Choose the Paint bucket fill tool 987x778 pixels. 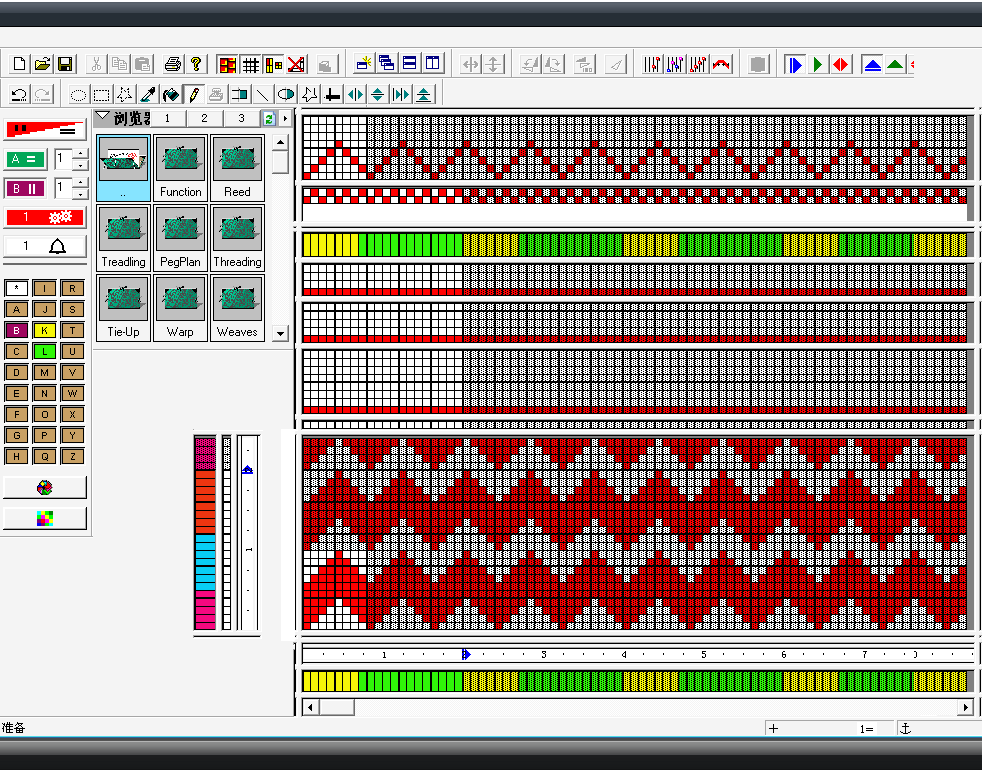(x=171, y=95)
